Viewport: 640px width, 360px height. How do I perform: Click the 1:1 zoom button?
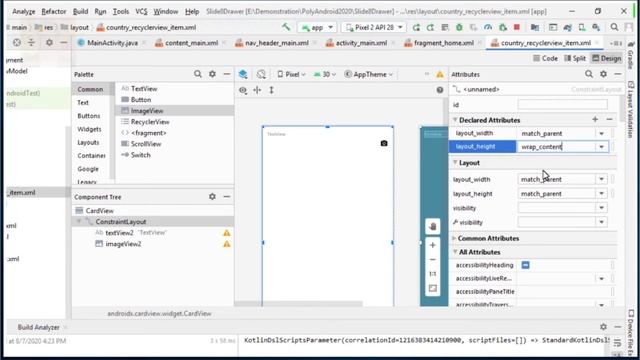coord(433,274)
